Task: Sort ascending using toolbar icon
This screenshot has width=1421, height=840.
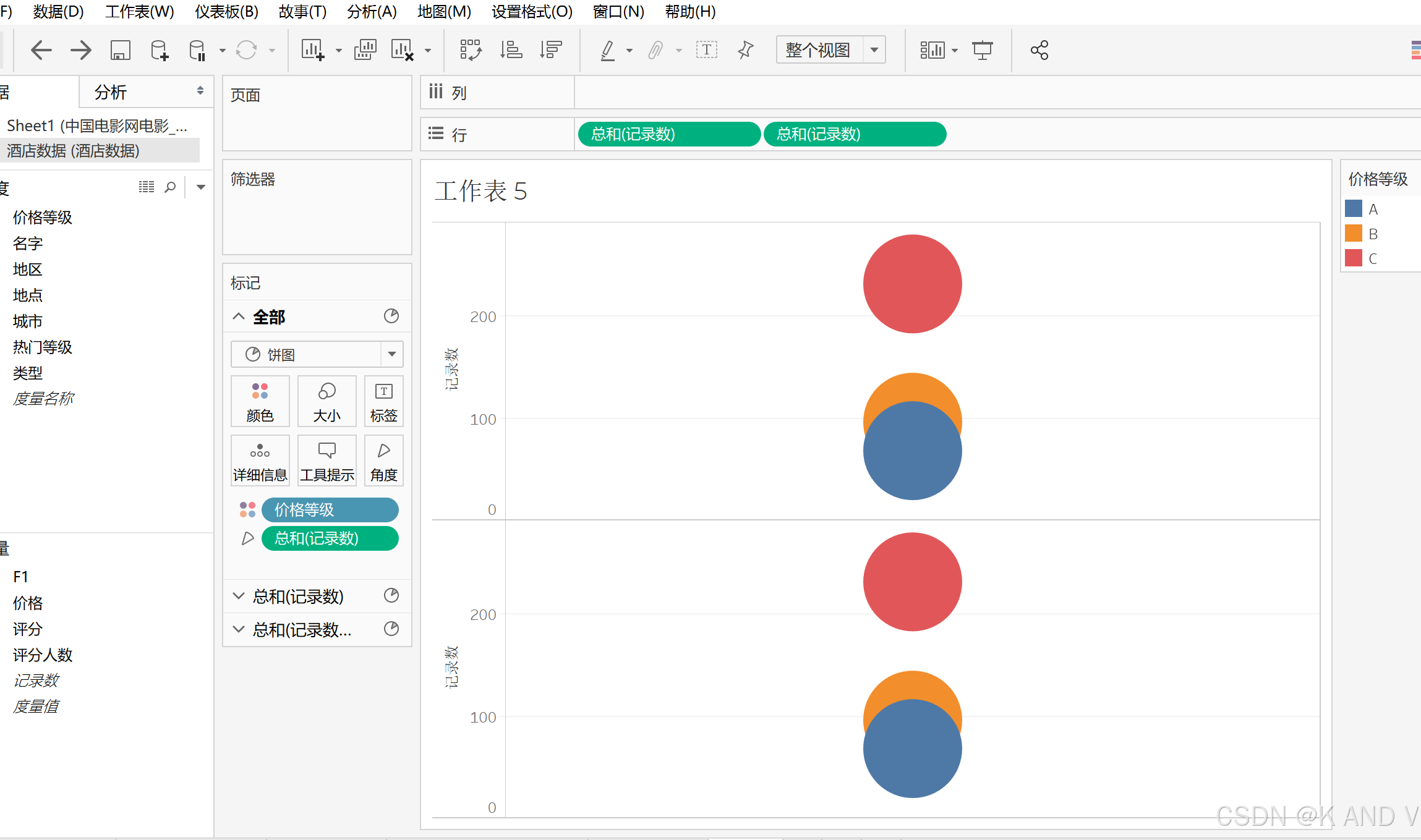Action: point(511,50)
